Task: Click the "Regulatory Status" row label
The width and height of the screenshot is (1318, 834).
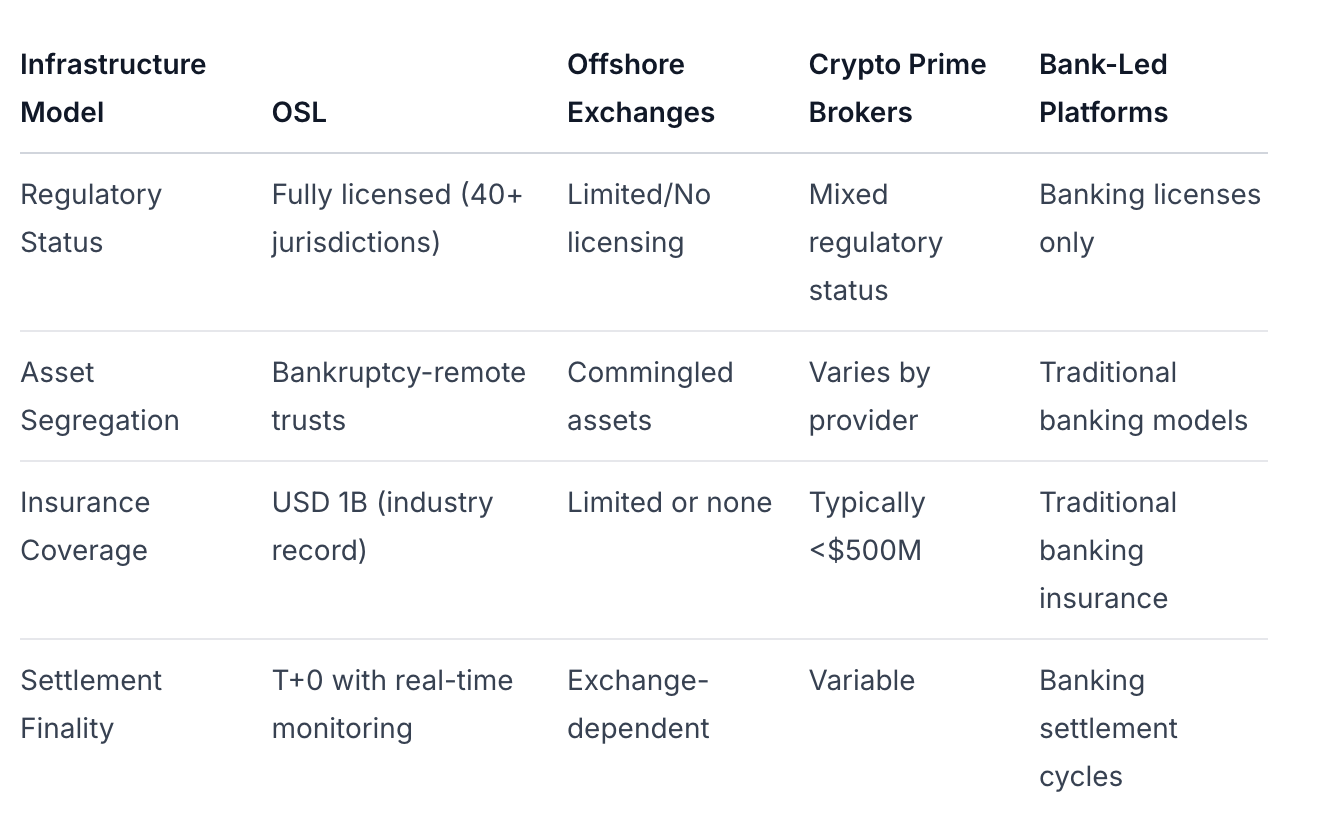Action: pos(91,218)
